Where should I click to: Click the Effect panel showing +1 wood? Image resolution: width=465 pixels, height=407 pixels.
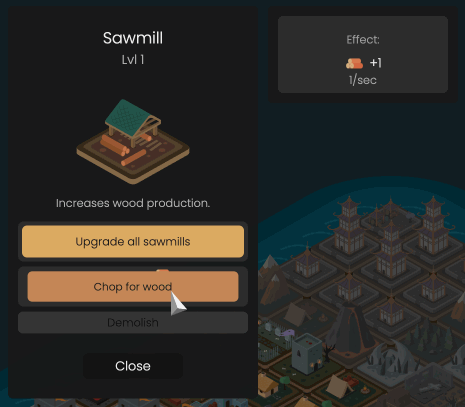[x=363, y=55]
